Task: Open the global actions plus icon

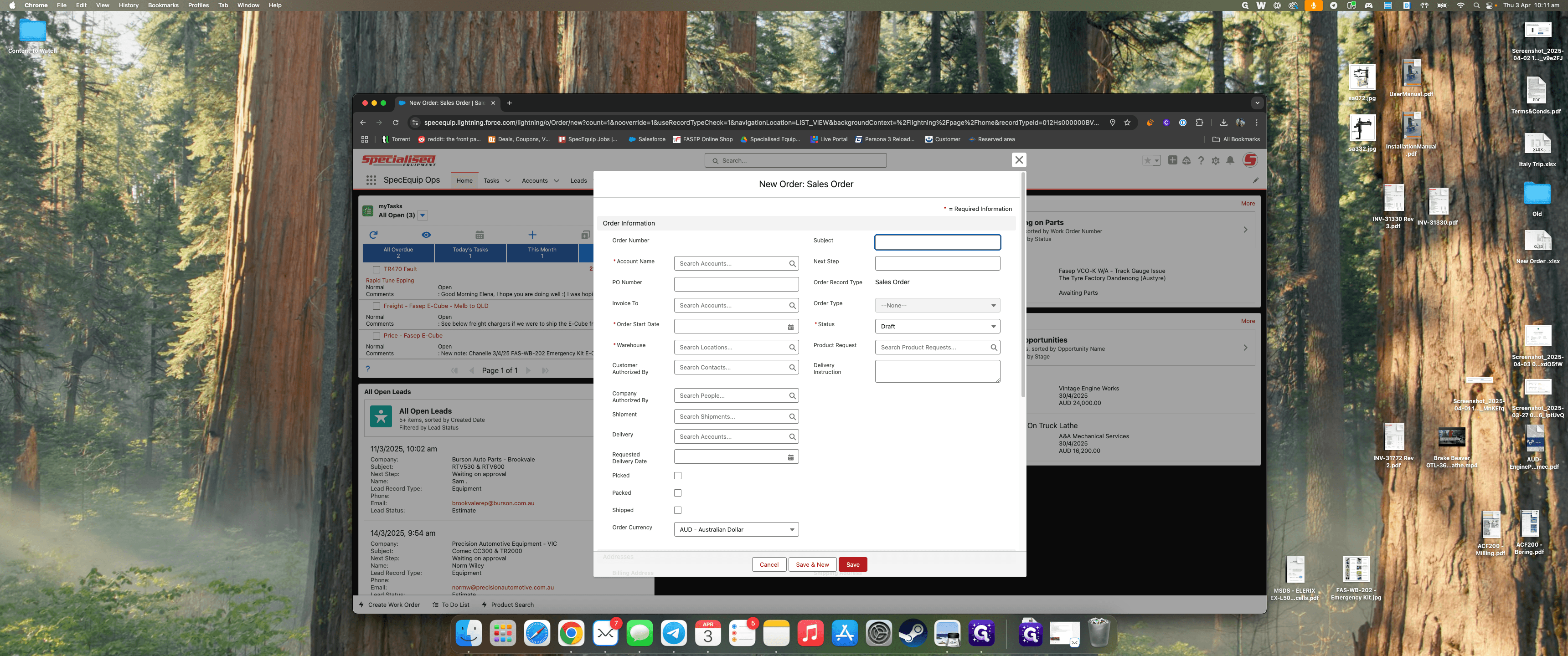Action: [1172, 161]
